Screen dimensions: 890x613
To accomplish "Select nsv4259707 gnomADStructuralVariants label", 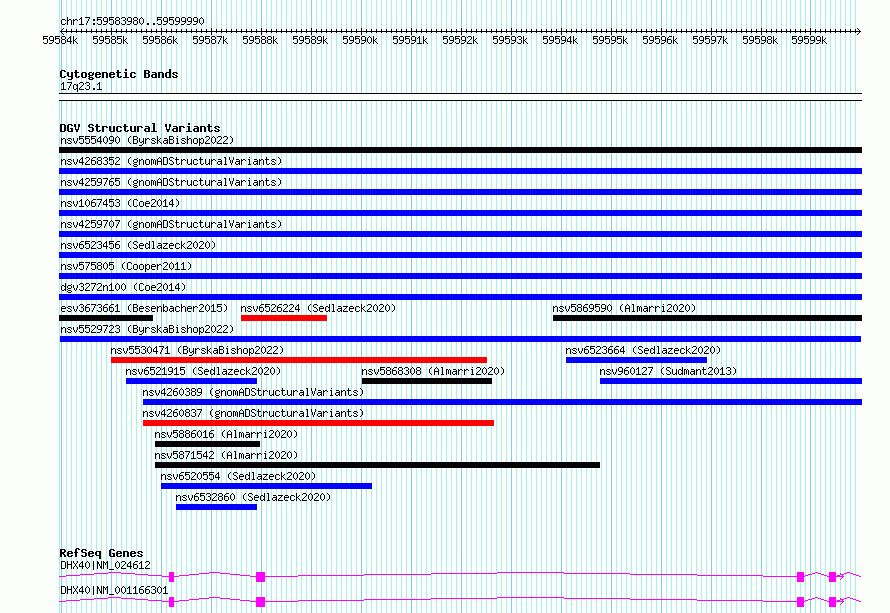I will pyautogui.click(x=171, y=224).
